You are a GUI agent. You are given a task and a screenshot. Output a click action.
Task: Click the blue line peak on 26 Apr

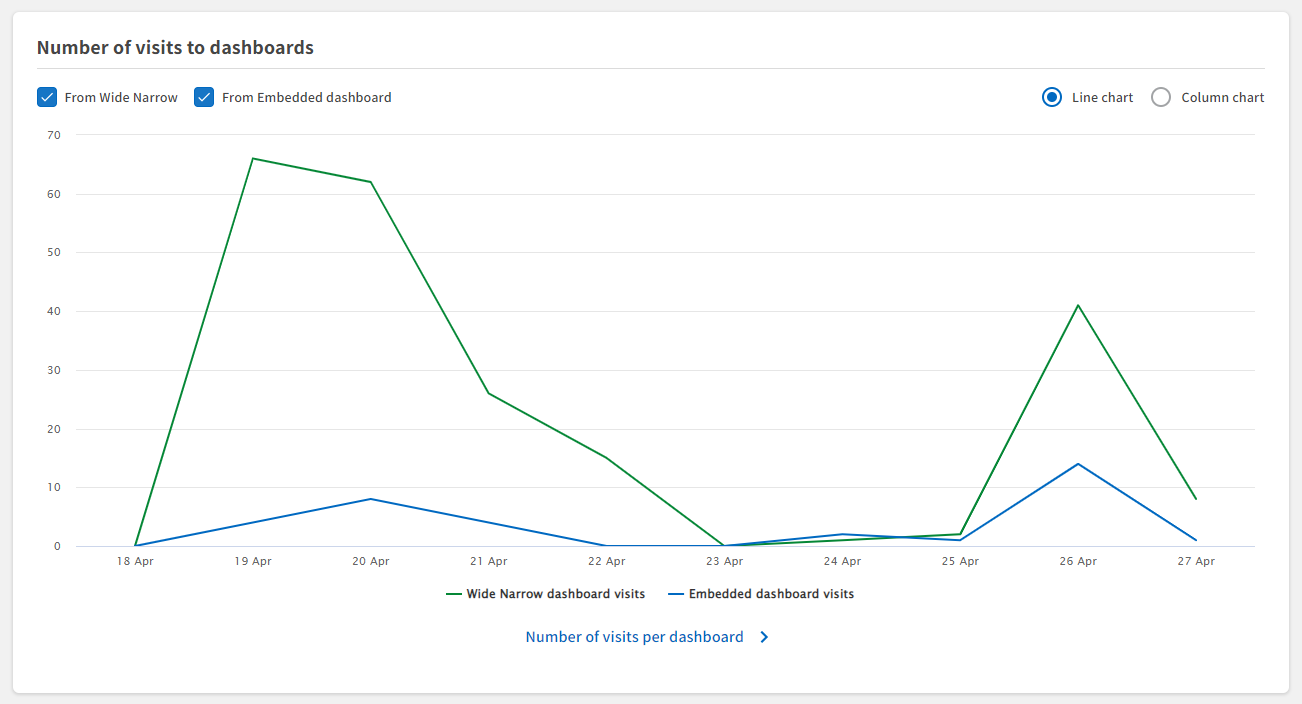(1078, 464)
